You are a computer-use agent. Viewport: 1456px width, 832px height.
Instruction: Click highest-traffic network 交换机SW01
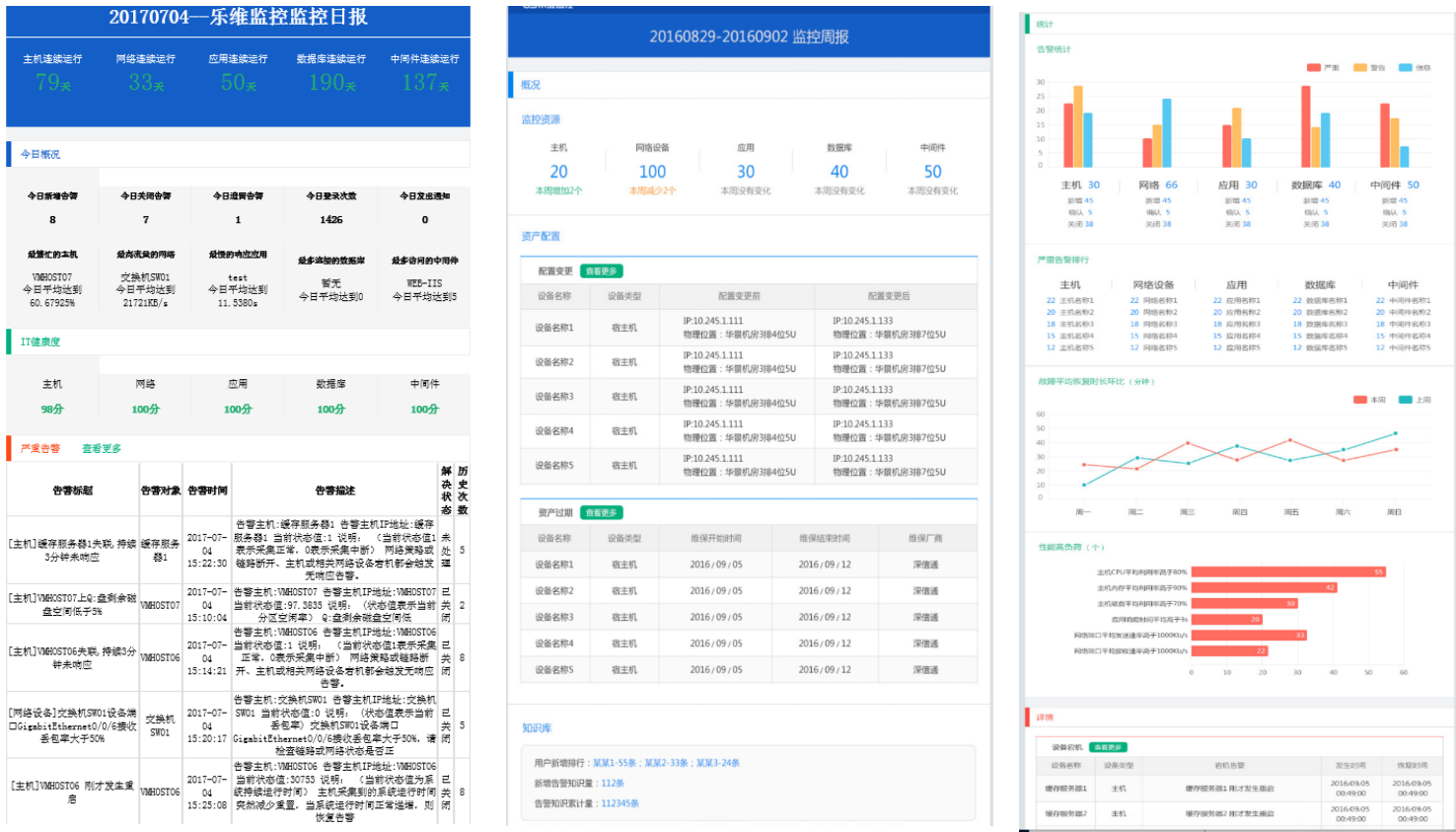tap(145, 277)
